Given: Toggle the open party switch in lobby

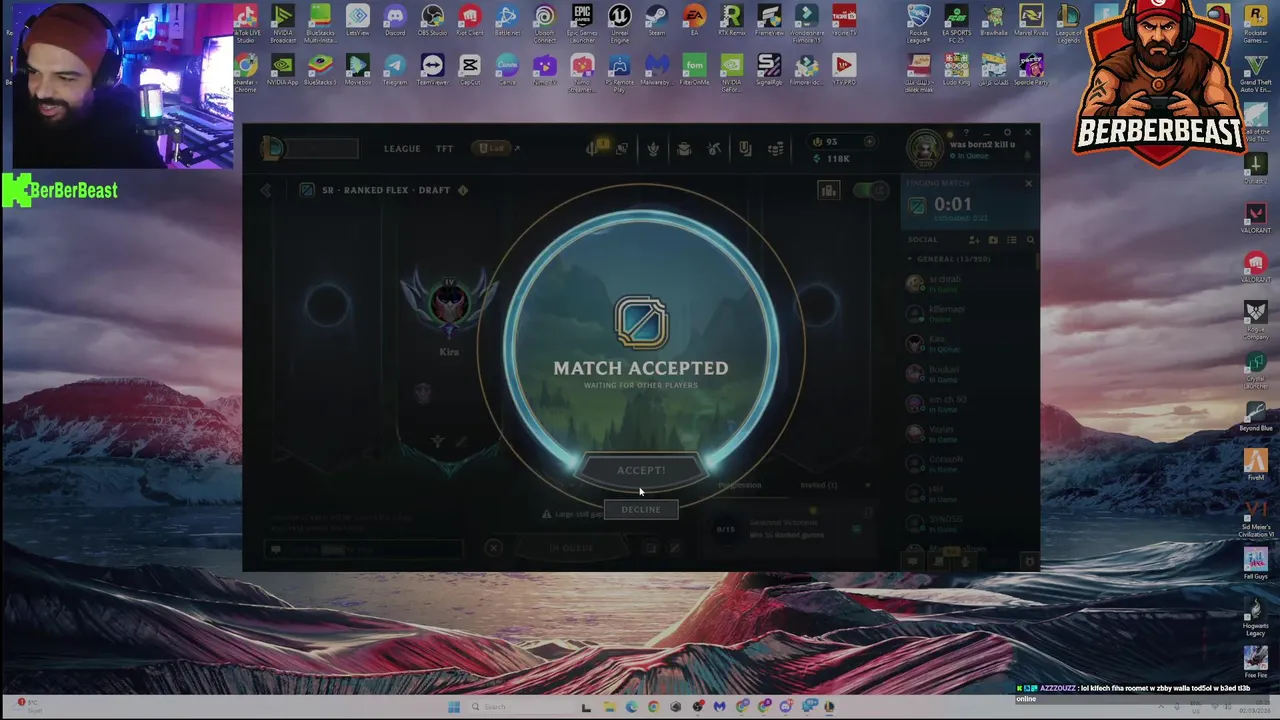Looking at the screenshot, I should point(871,190).
